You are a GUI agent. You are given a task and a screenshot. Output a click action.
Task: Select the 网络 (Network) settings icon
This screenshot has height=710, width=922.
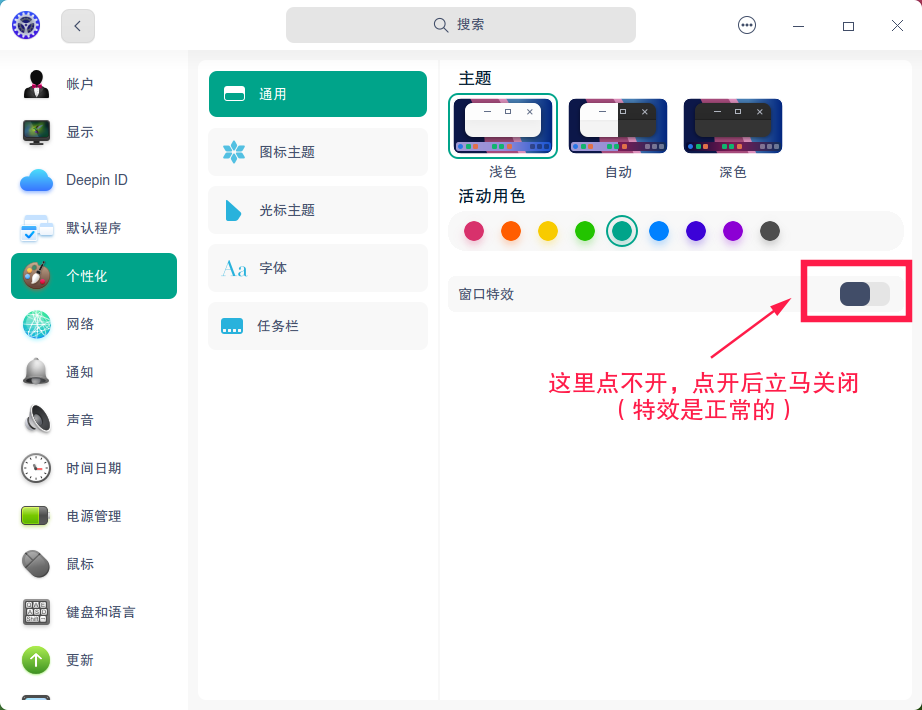point(37,324)
